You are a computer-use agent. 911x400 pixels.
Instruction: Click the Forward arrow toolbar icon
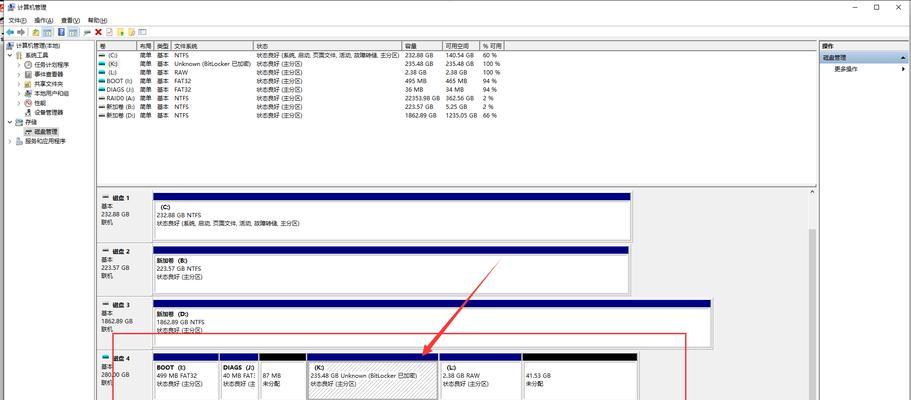(21, 33)
